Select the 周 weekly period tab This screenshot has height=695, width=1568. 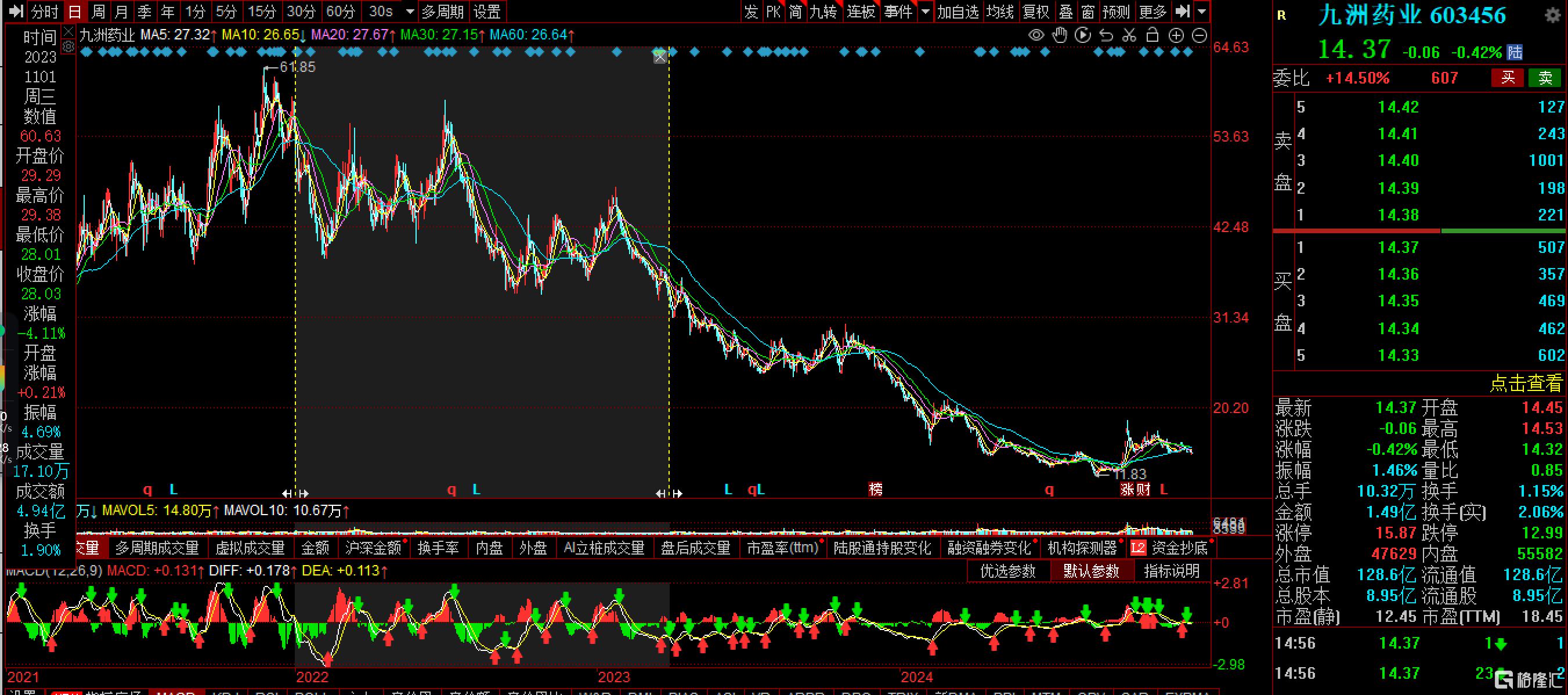[x=98, y=11]
